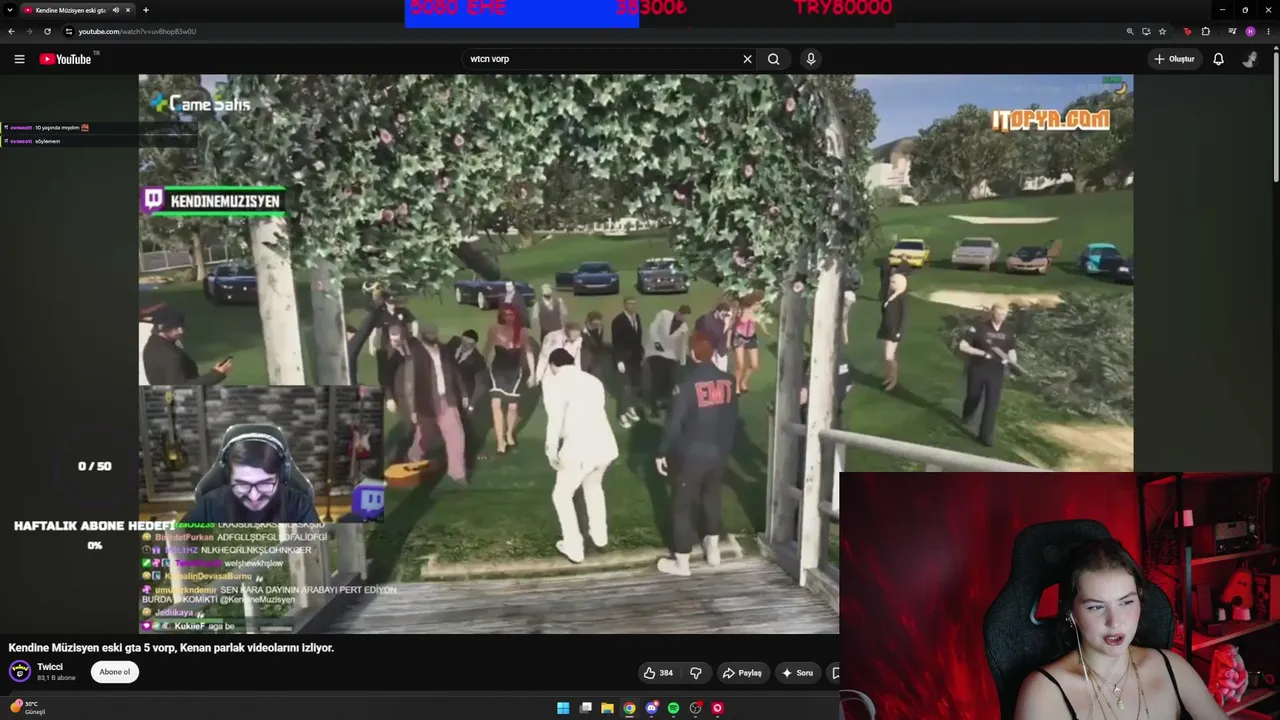Open the weather widget showing 30°C
This screenshot has width=1280, height=720.
click(27, 707)
